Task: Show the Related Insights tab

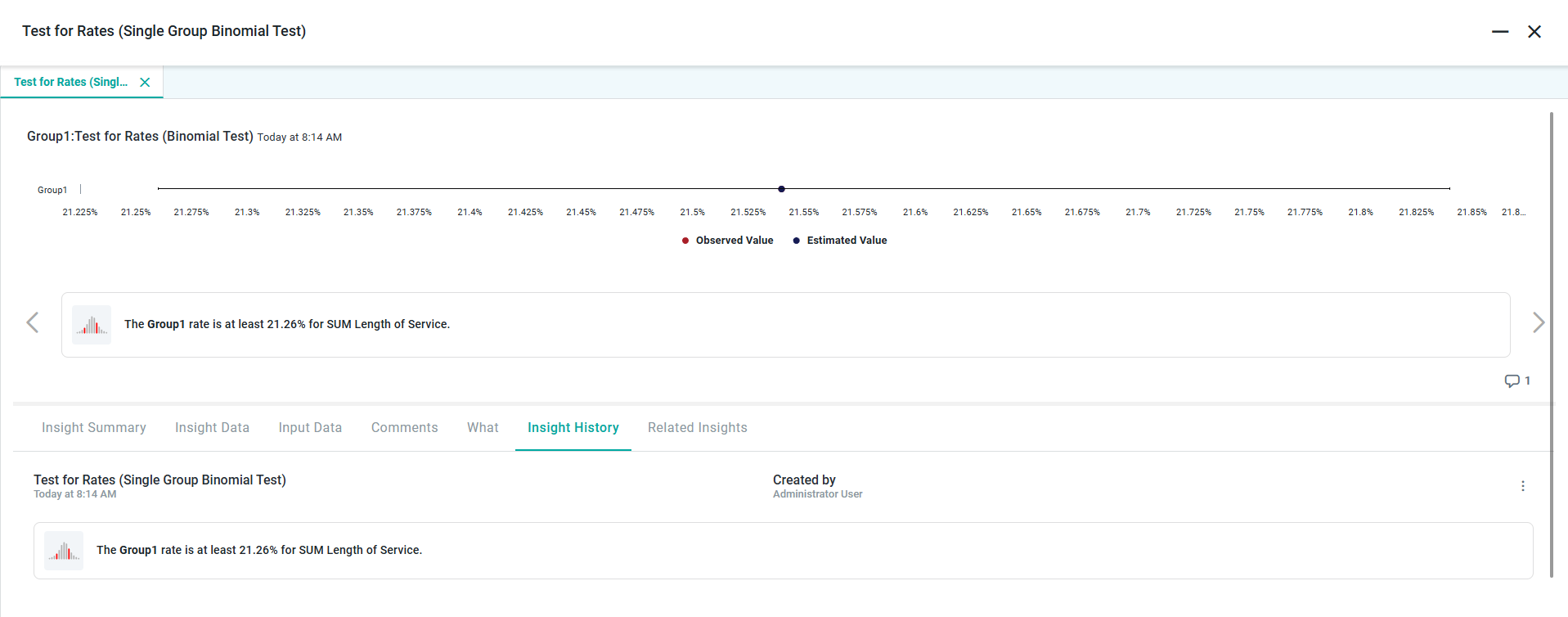Action: (x=697, y=428)
